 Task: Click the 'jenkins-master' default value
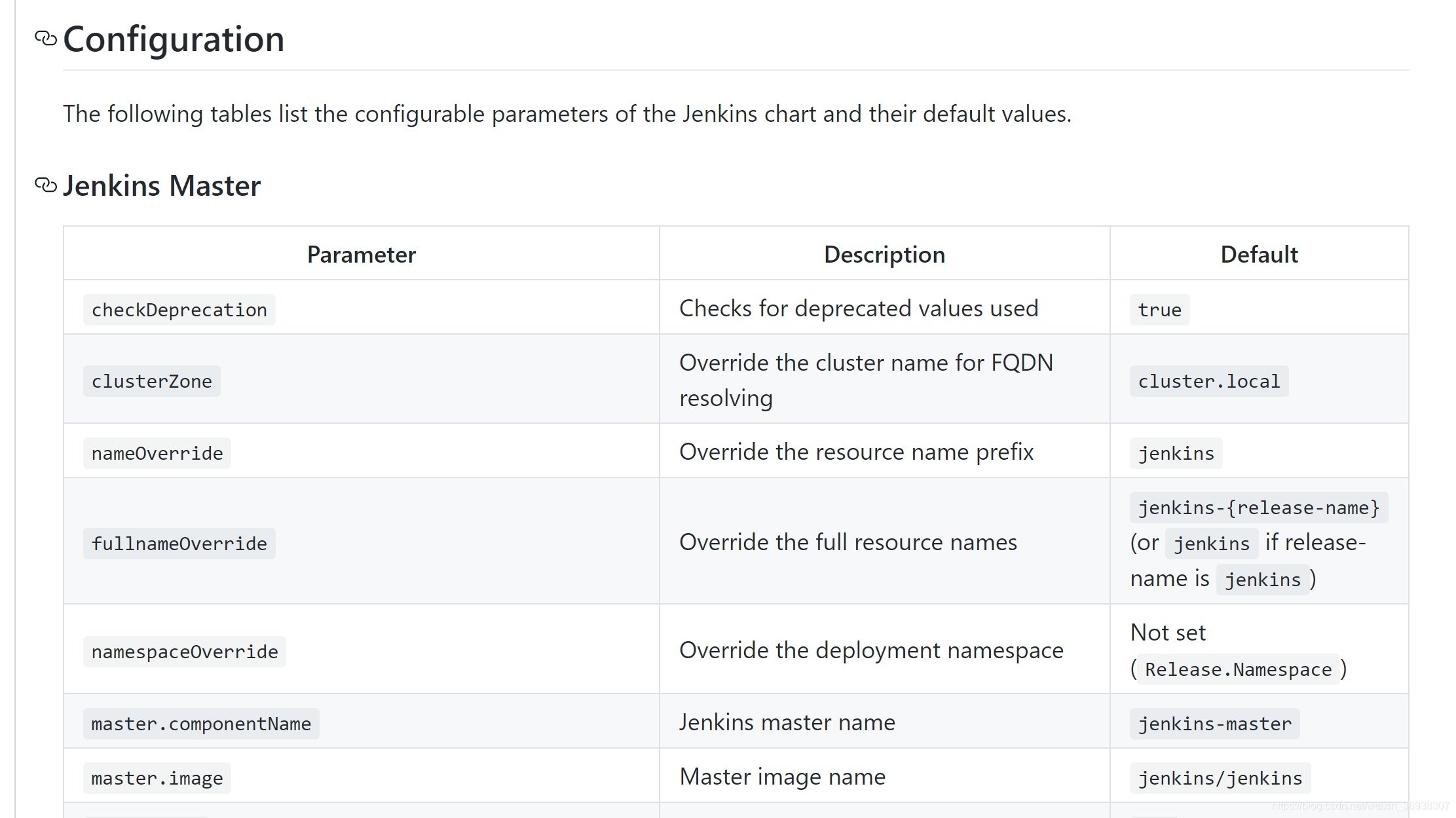[1215, 723]
